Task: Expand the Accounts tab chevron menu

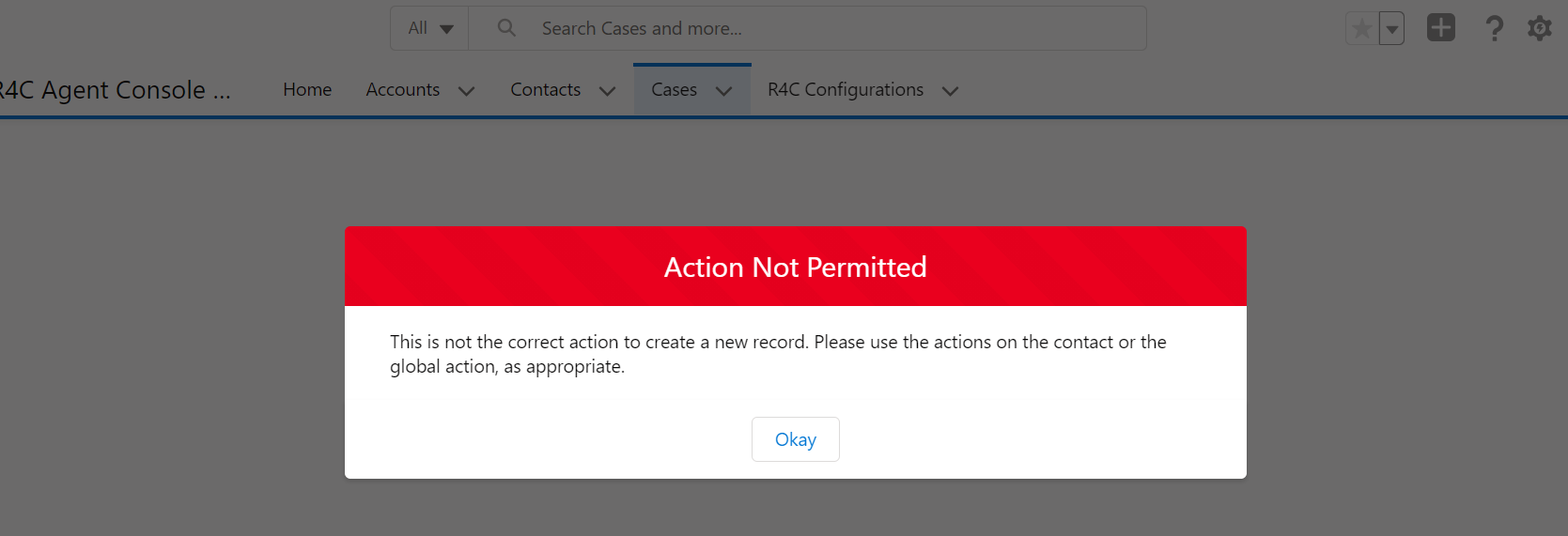Action: [x=466, y=91]
